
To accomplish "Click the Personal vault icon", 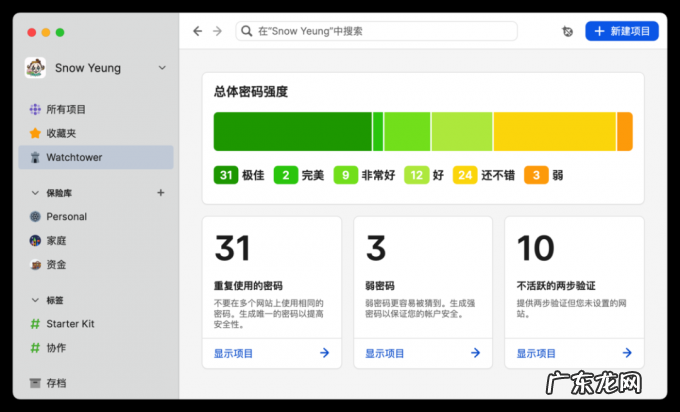I will (35, 216).
